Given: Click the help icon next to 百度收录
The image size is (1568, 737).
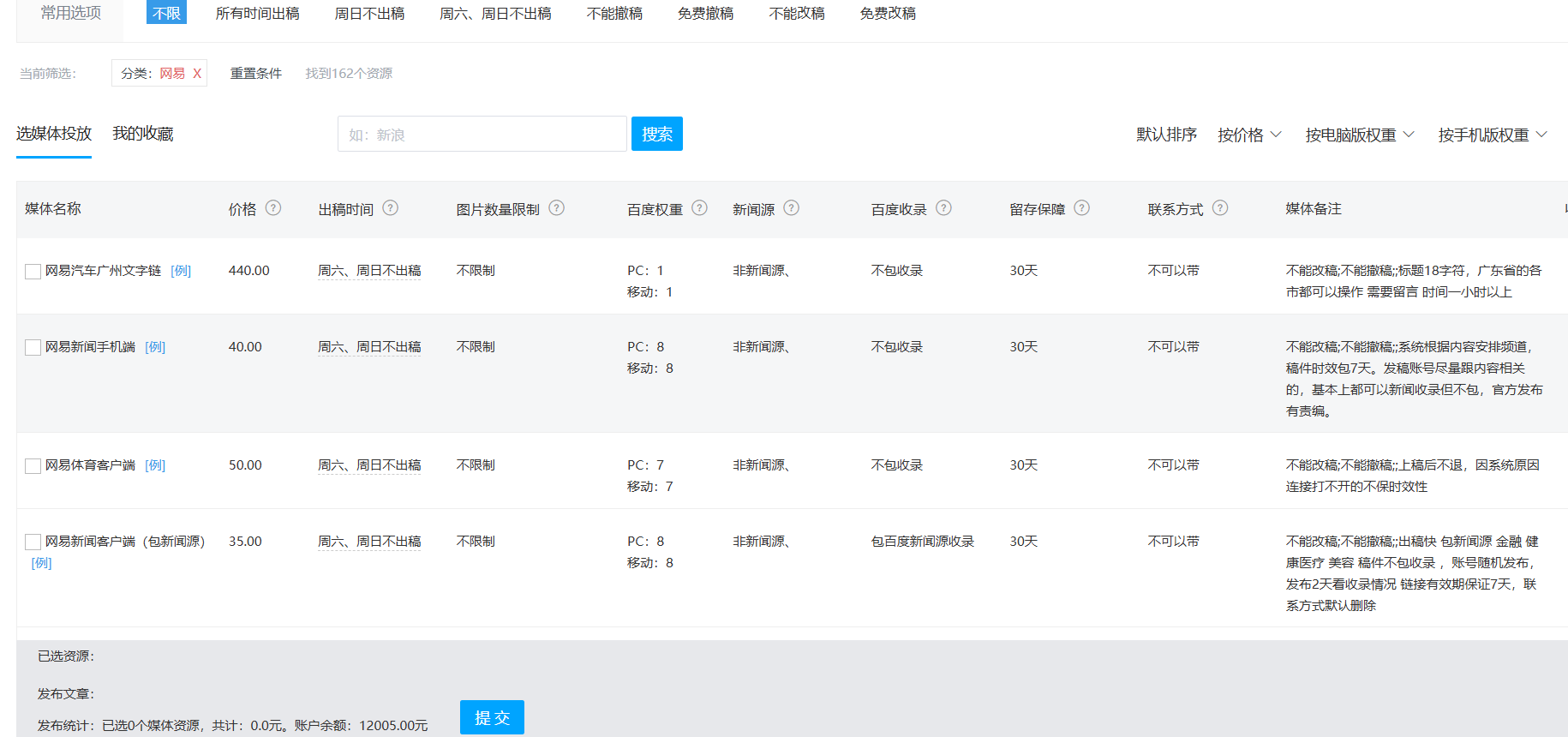Looking at the screenshot, I should click(944, 208).
